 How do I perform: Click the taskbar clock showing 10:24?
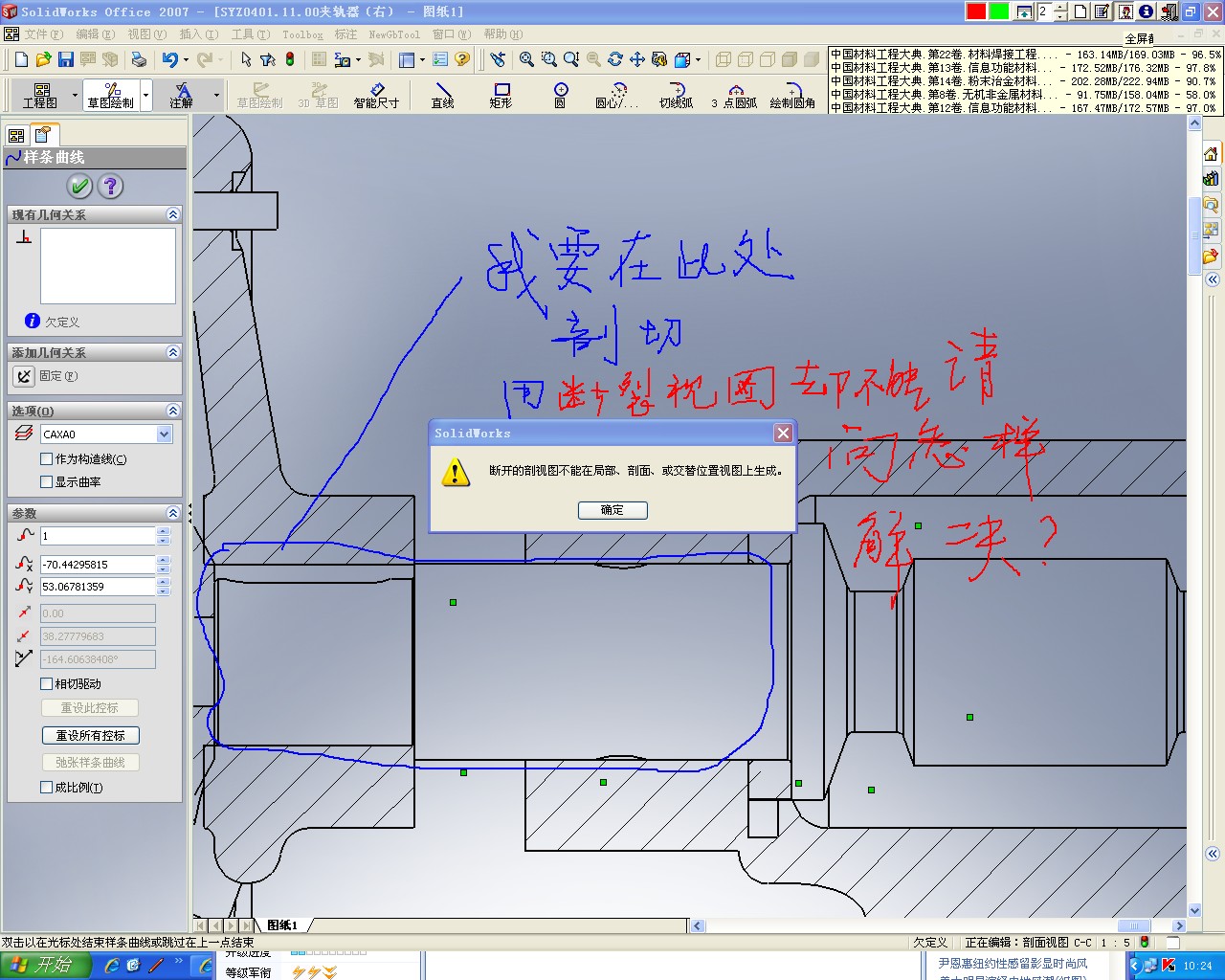pos(1197,966)
